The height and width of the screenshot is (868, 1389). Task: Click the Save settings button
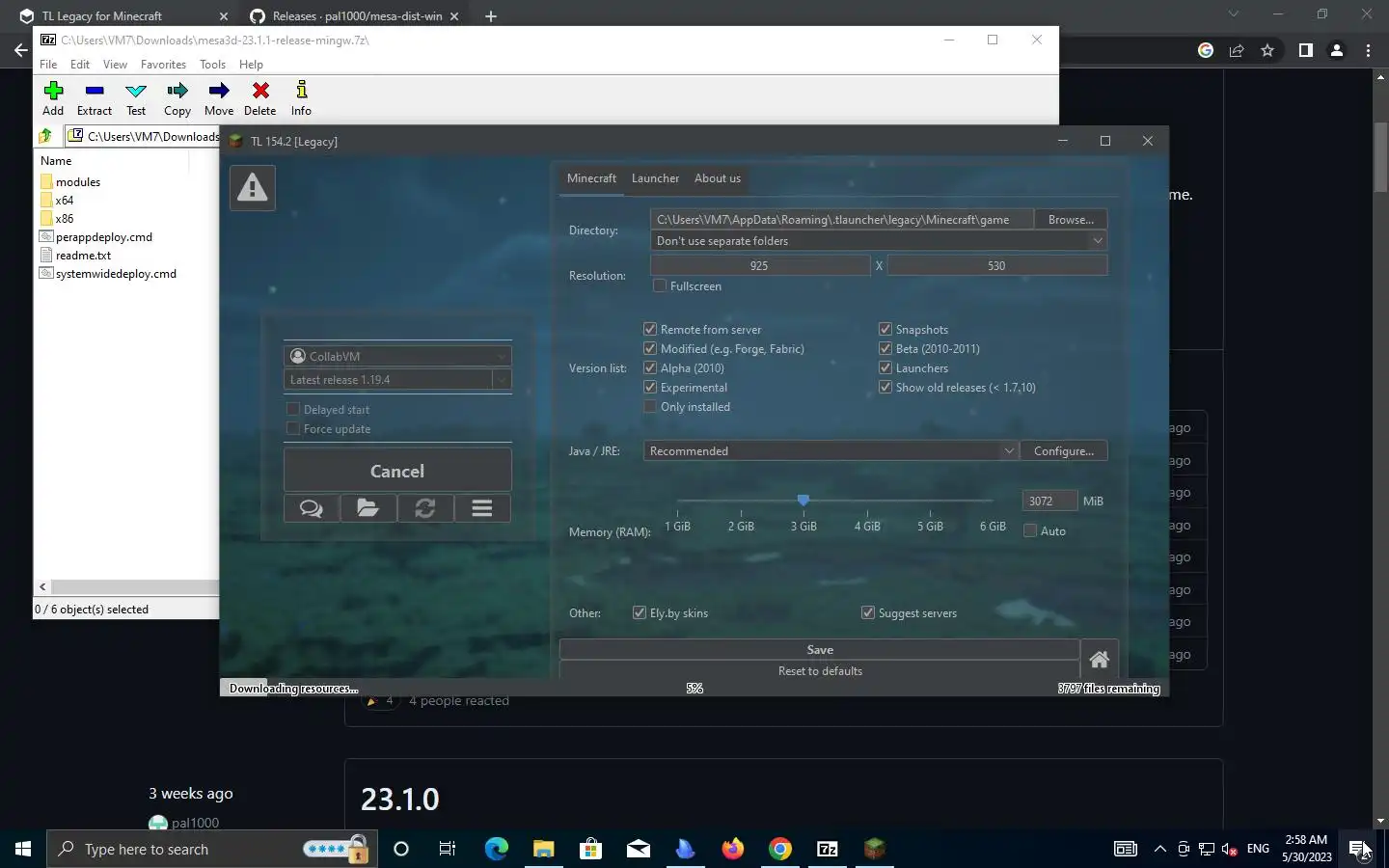point(820,649)
